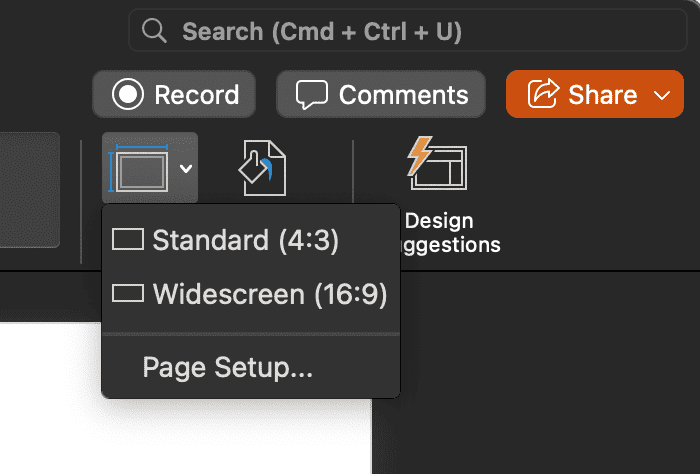Screen dimensions: 700x474
Task: Open the Format Background paint bucket icon
Action: click(262, 168)
